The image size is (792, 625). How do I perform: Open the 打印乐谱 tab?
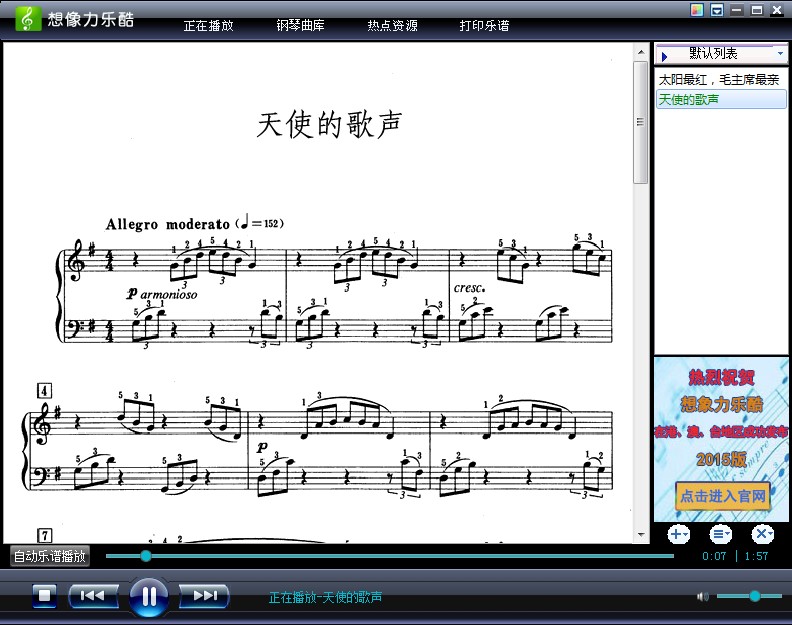(x=484, y=25)
